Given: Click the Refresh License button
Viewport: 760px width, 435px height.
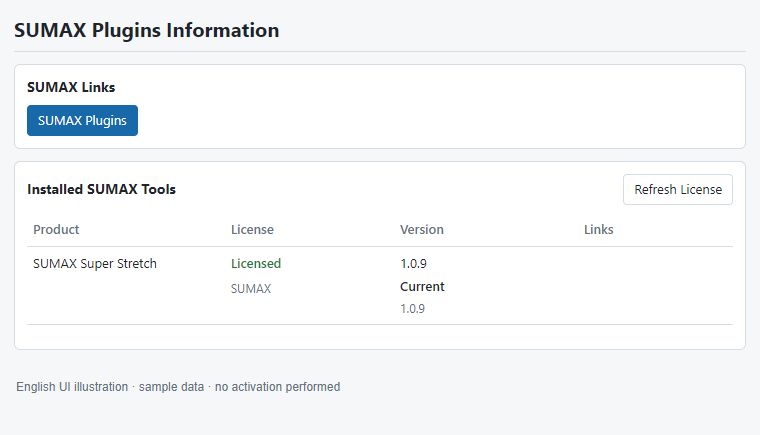Looking at the screenshot, I should click(678, 190).
